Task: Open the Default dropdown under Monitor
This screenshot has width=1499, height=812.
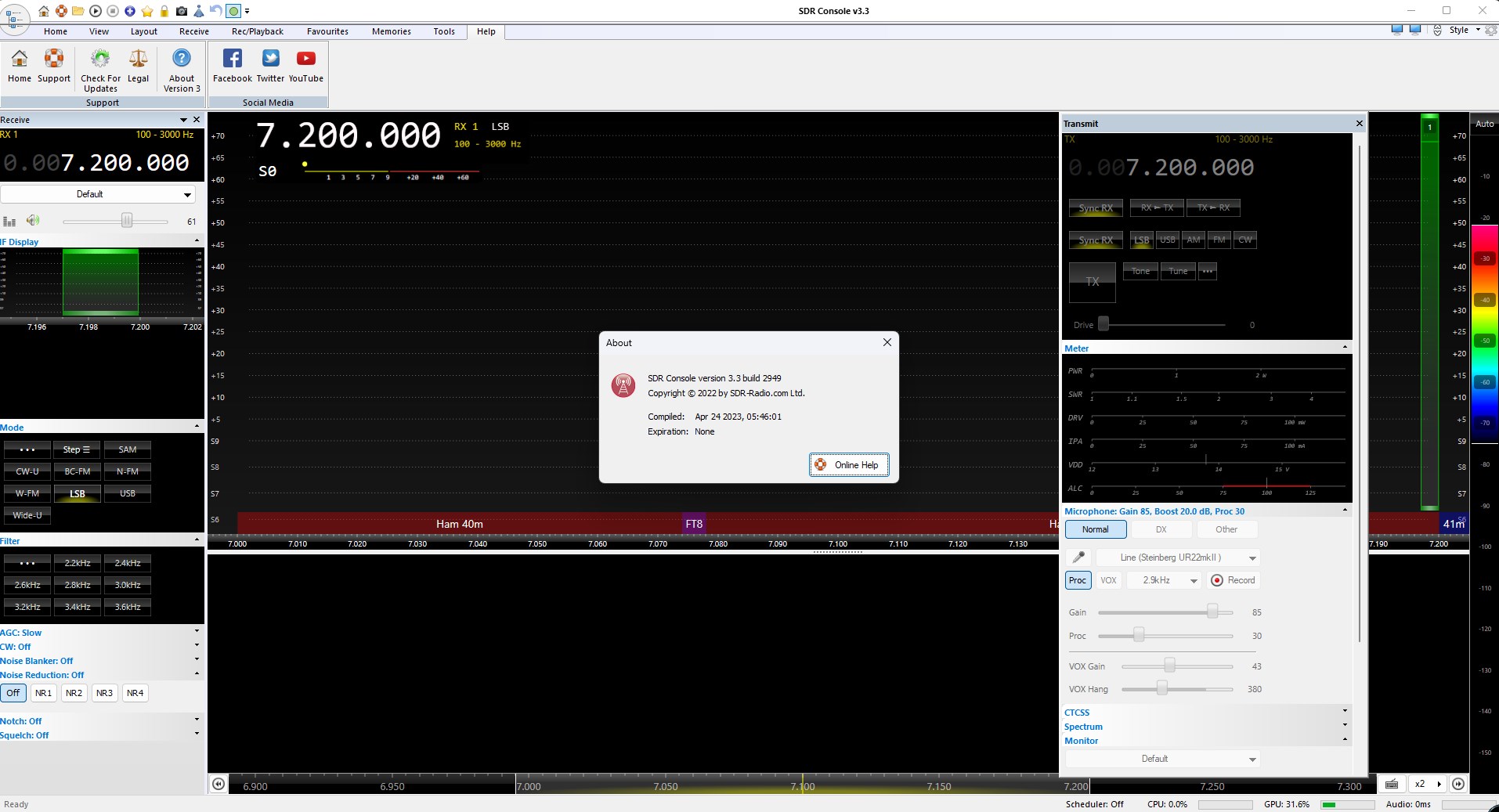Action: tap(1163, 759)
